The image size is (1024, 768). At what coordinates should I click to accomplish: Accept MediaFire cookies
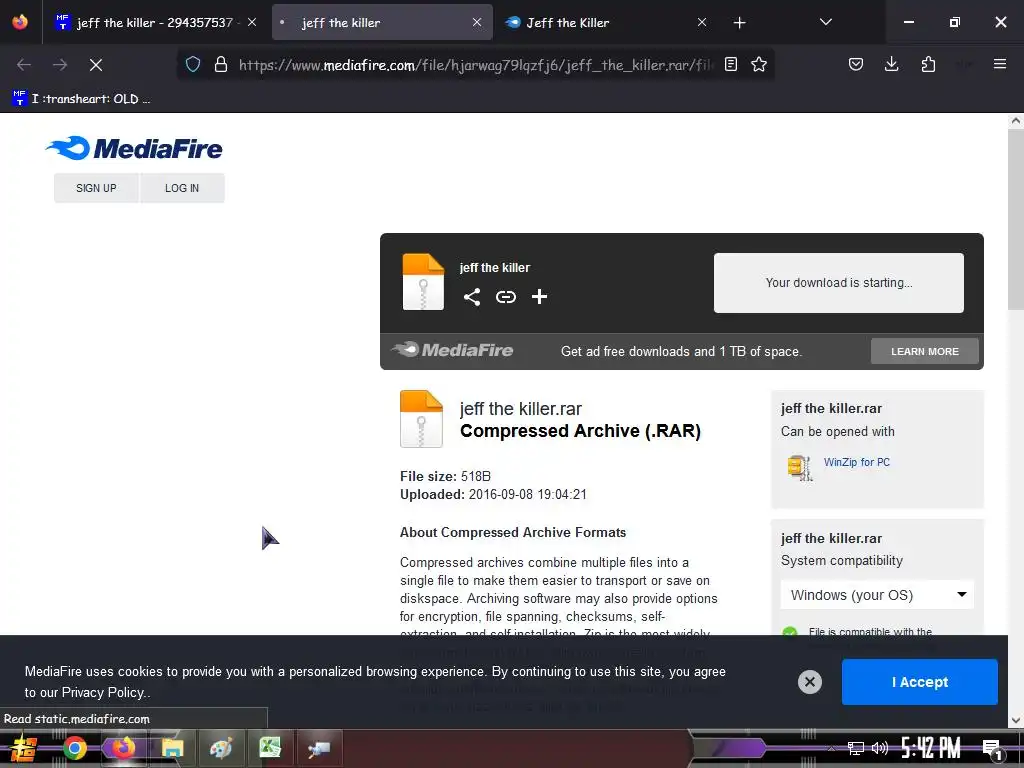[919, 682]
